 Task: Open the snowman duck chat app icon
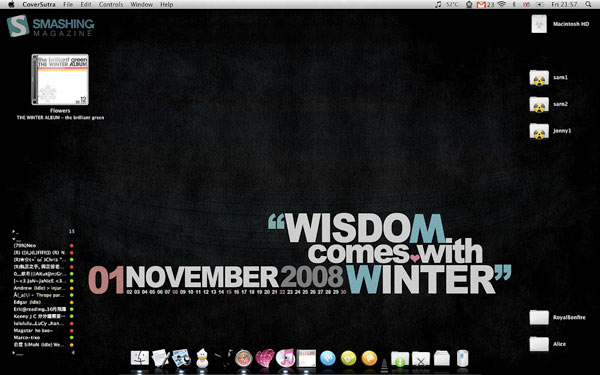pos(202,359)
